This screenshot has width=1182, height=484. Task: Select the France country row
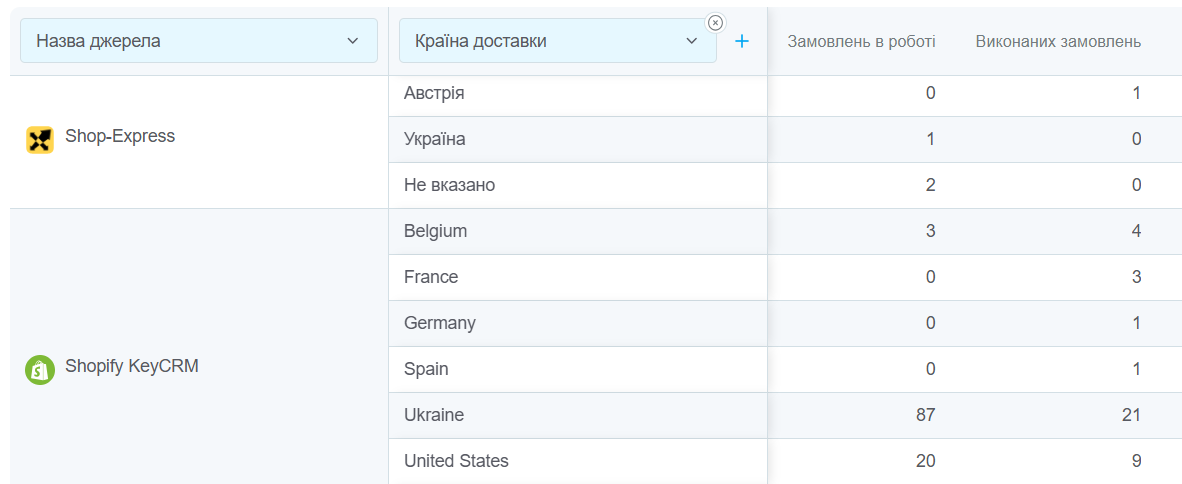431,277
